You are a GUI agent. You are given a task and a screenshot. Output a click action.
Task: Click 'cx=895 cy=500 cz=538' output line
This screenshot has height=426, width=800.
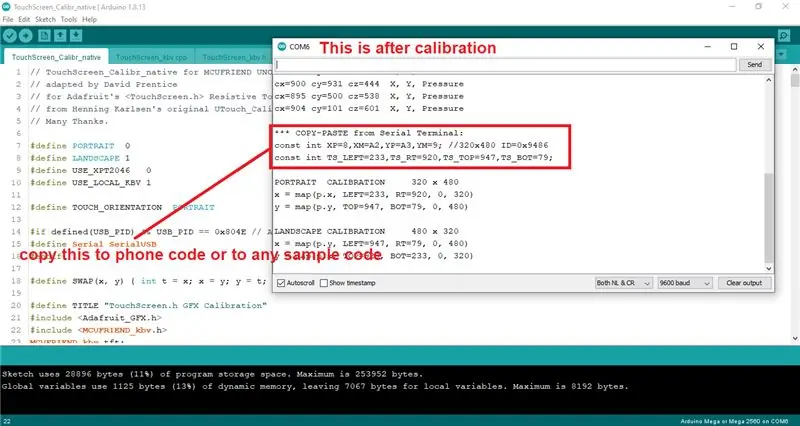(369, 96)
